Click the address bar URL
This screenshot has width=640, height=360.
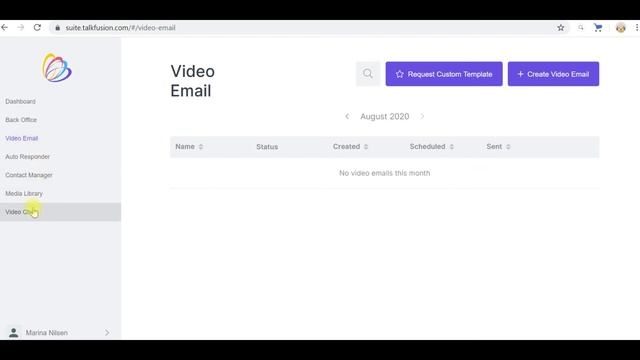coord(120,28)
